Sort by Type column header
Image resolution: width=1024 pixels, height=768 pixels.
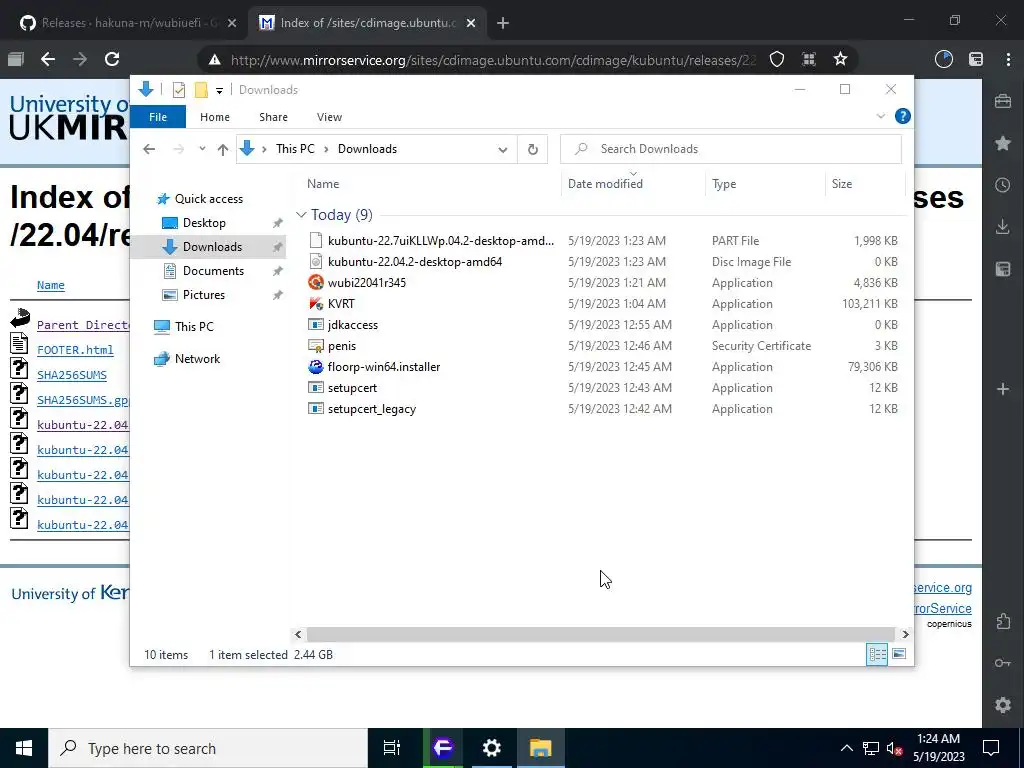(x=765, y=184)
